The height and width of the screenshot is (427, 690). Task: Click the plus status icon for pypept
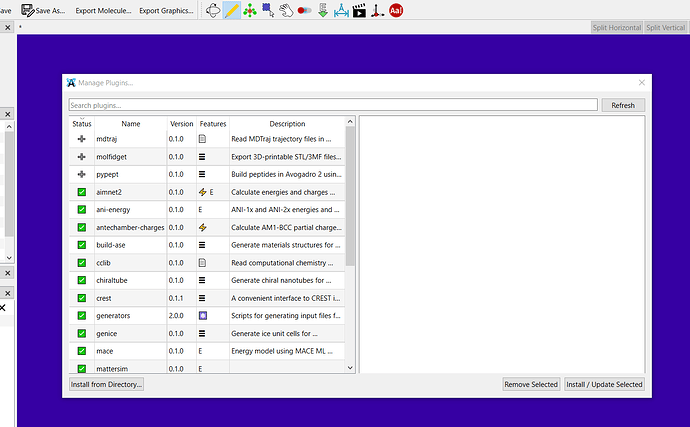(x=81, y=174)
